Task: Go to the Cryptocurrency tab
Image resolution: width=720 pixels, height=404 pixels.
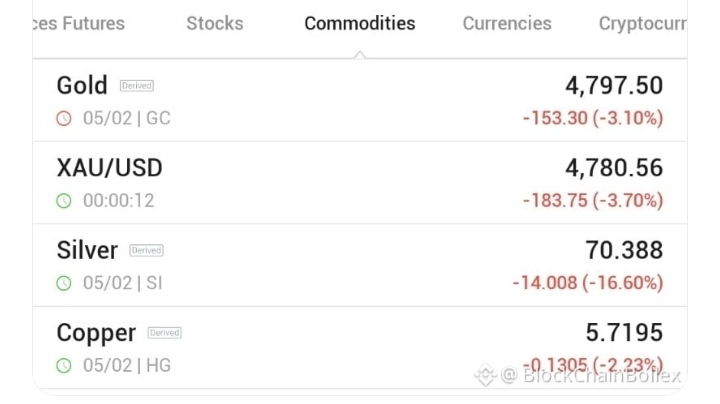Action: pos(642,23)
